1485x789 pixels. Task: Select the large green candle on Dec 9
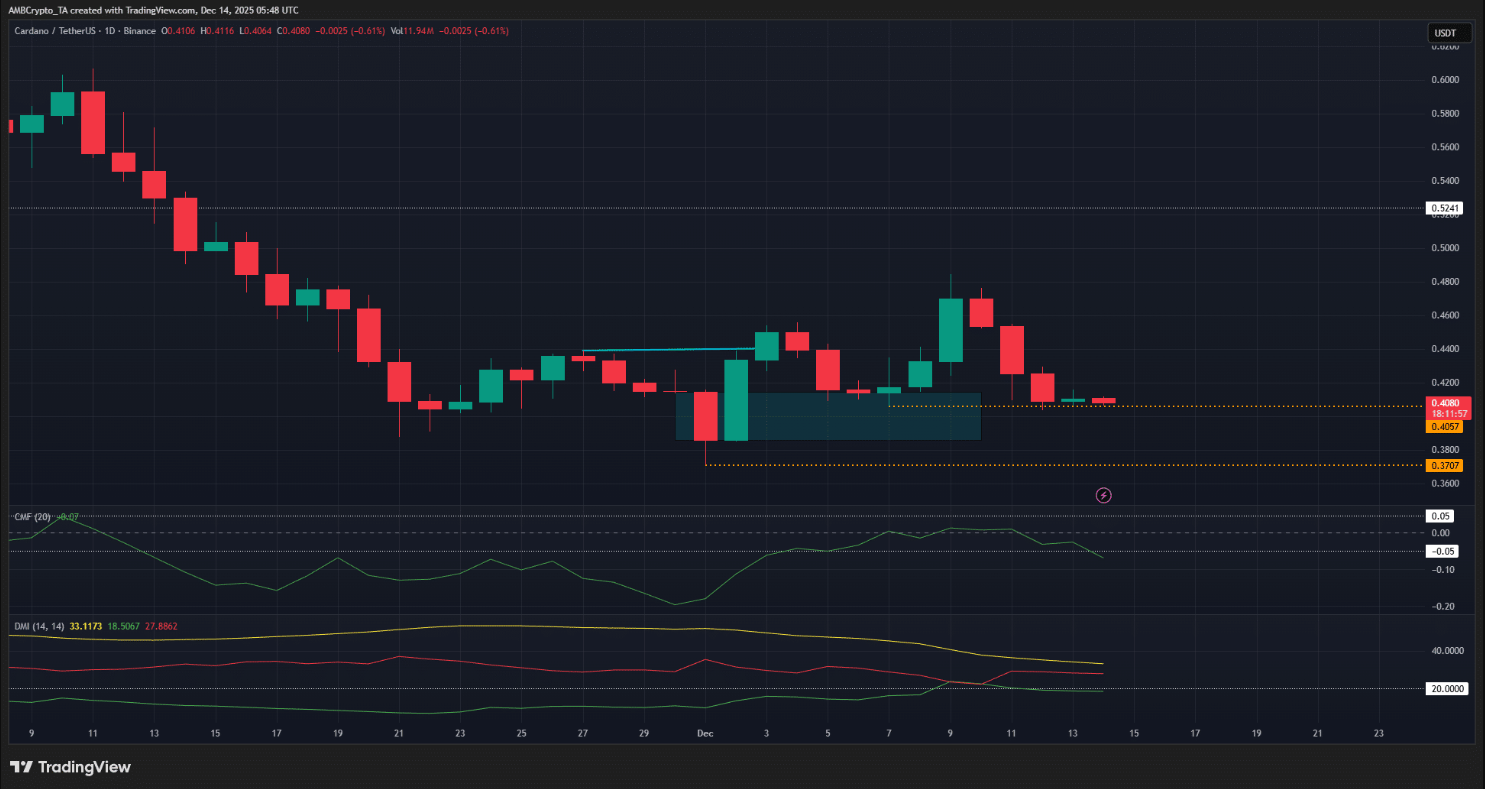tap(950, 330)
